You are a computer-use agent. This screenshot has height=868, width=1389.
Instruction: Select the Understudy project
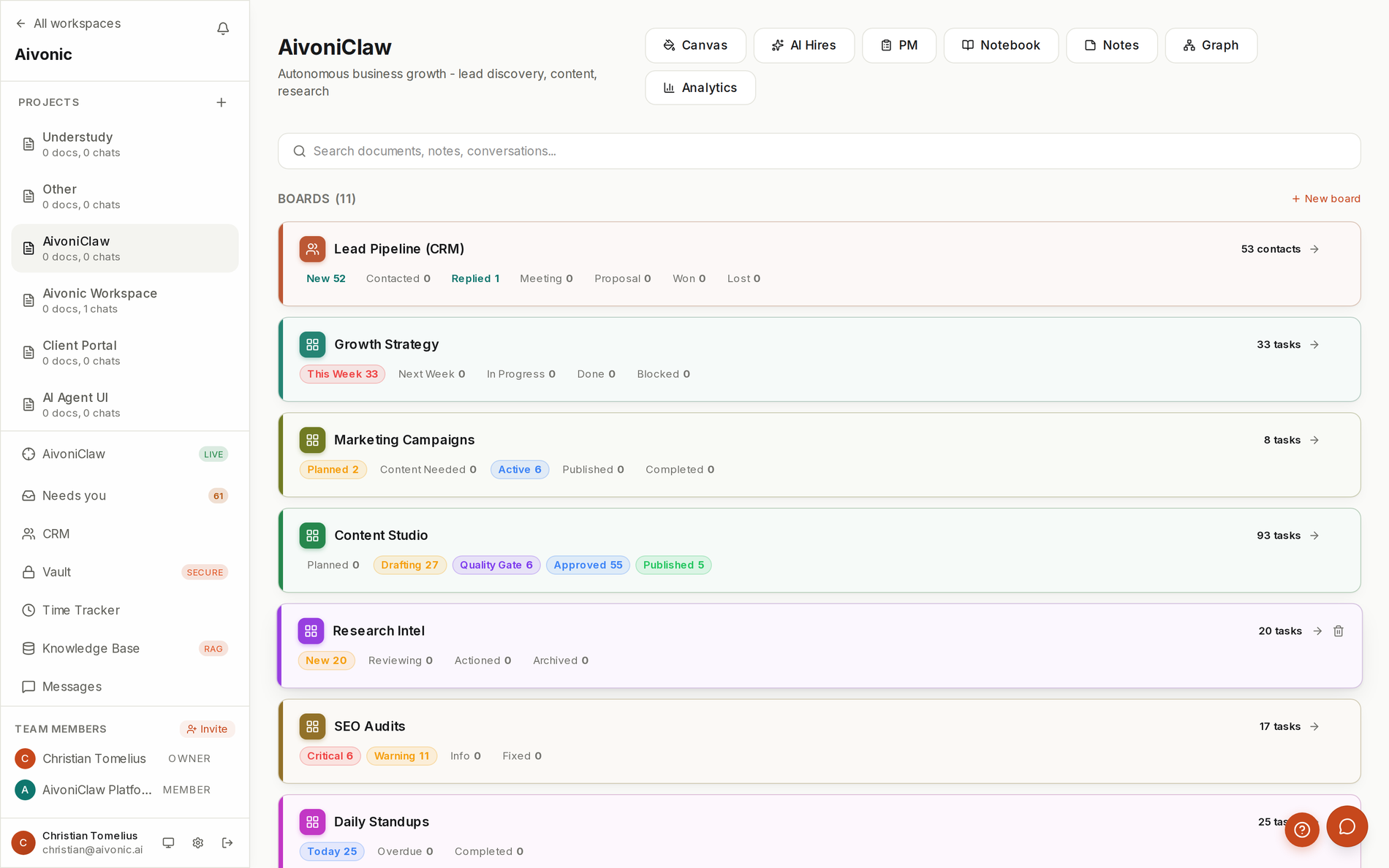[125, 144]
